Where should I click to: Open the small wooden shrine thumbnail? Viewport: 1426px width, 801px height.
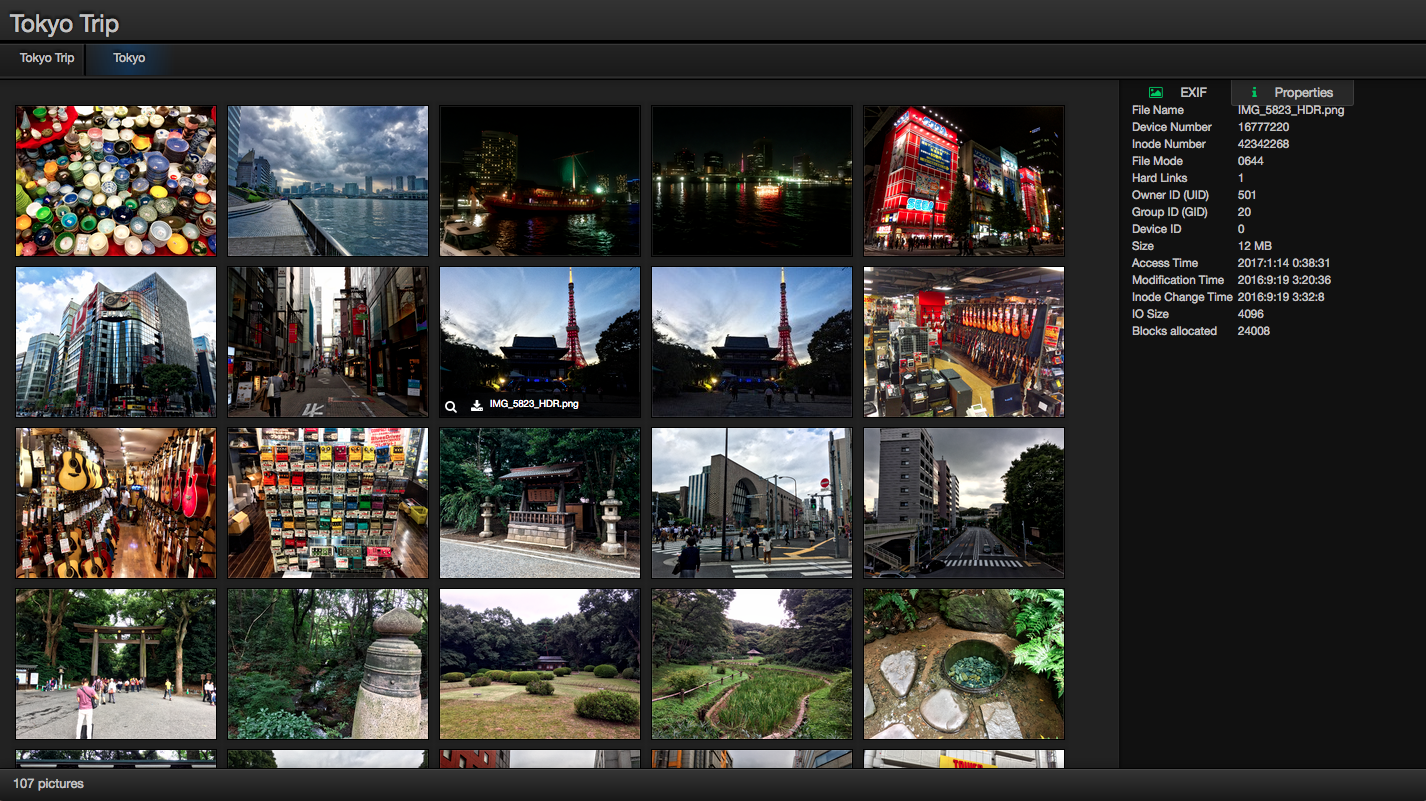click(540, 503)
